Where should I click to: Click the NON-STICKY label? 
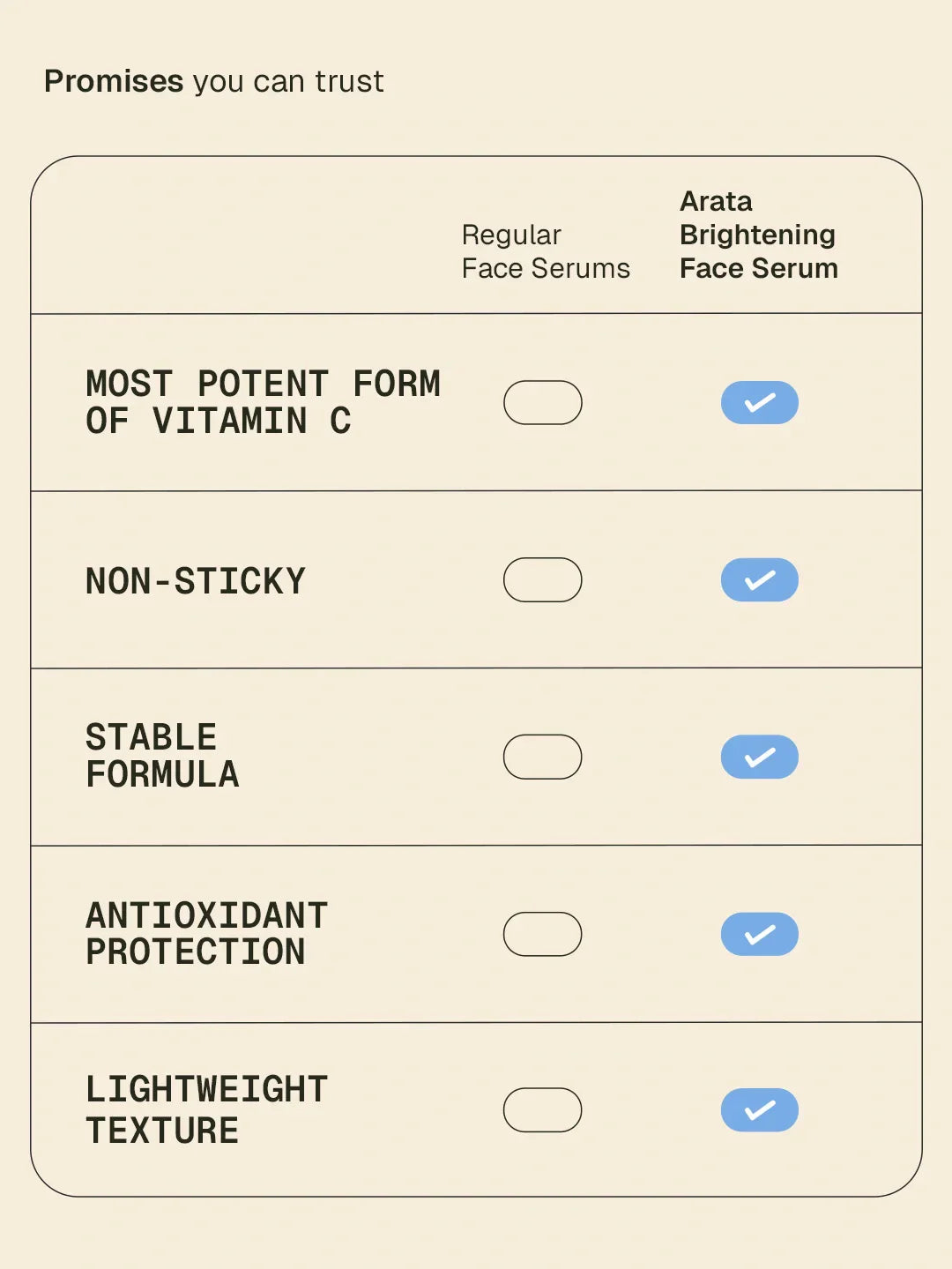(x=196, y=581)
